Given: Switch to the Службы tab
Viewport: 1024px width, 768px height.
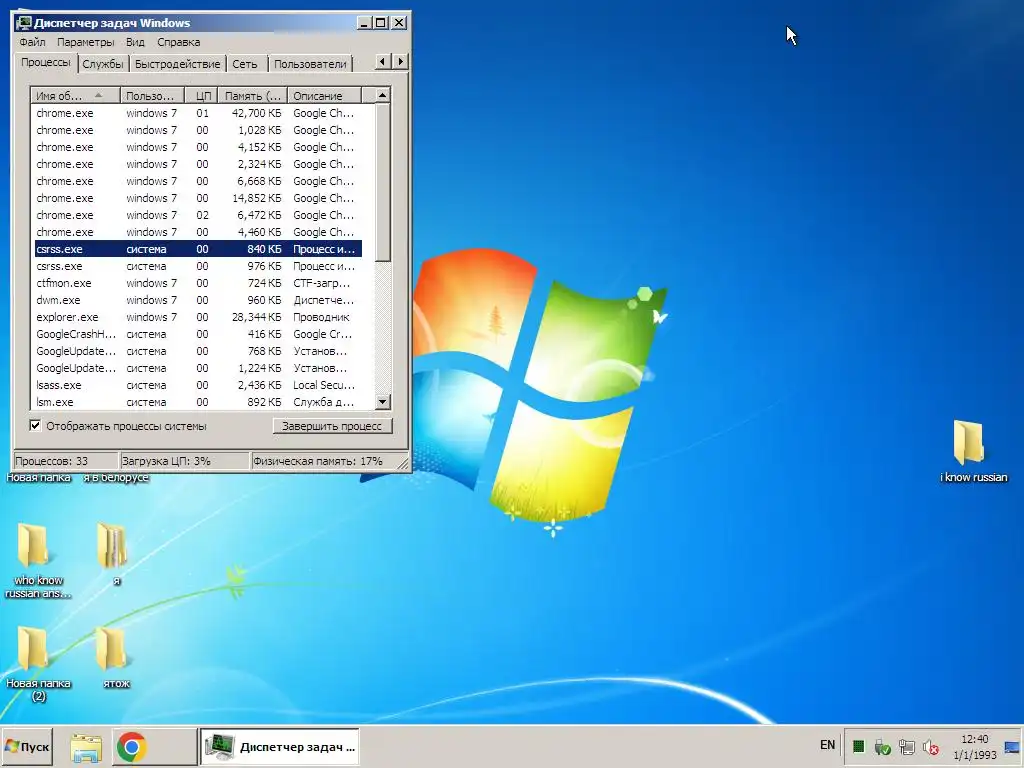Looking at the screenshot, I should 103,64.
